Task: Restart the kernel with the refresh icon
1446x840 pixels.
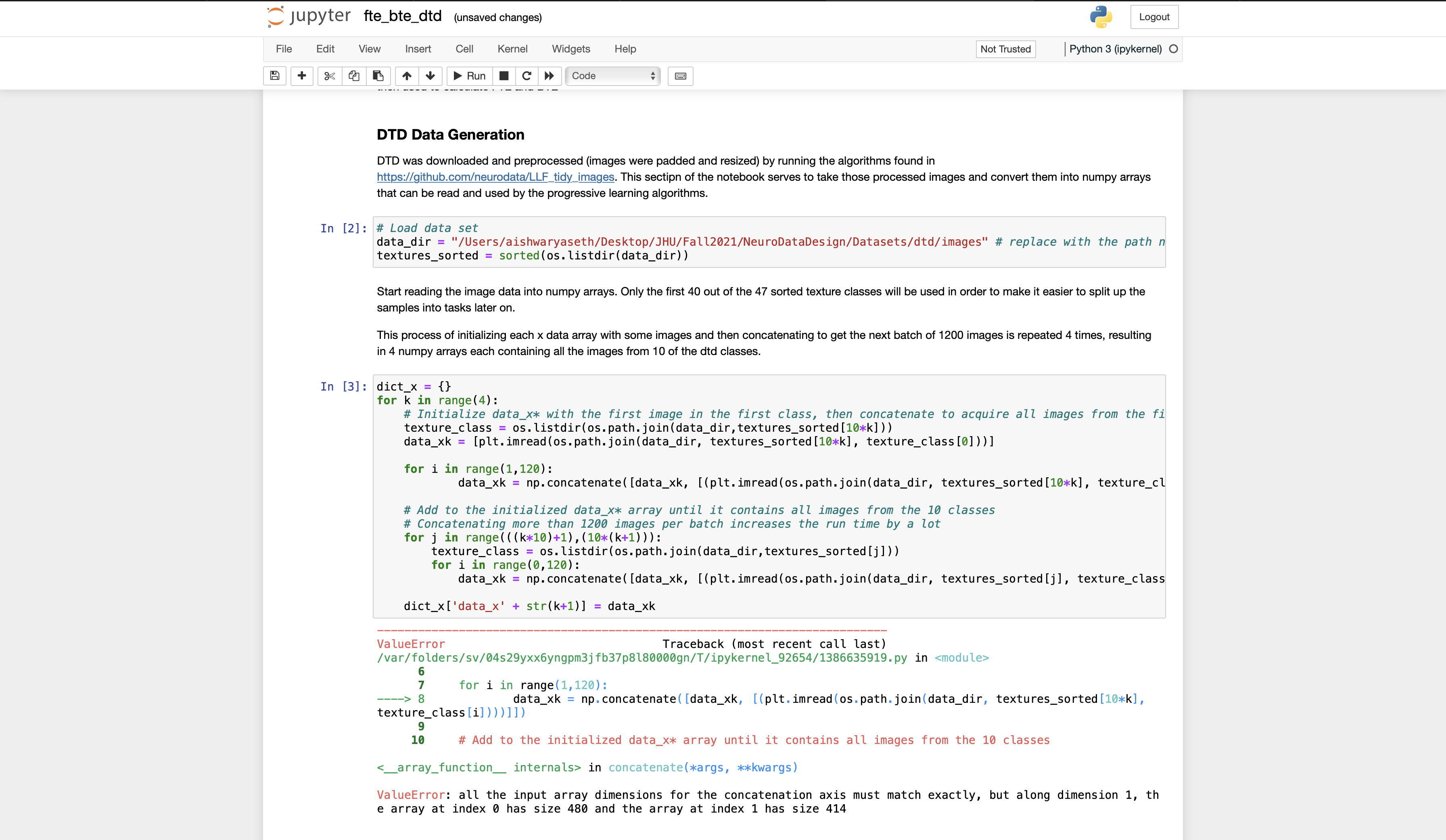Action: coord(527,76)
